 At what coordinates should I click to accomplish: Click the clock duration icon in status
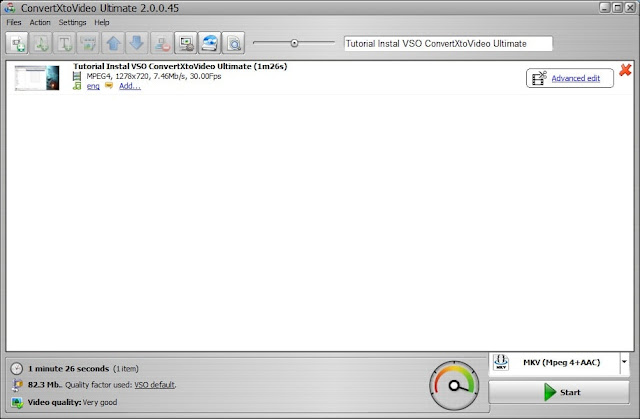pos(16,368)
